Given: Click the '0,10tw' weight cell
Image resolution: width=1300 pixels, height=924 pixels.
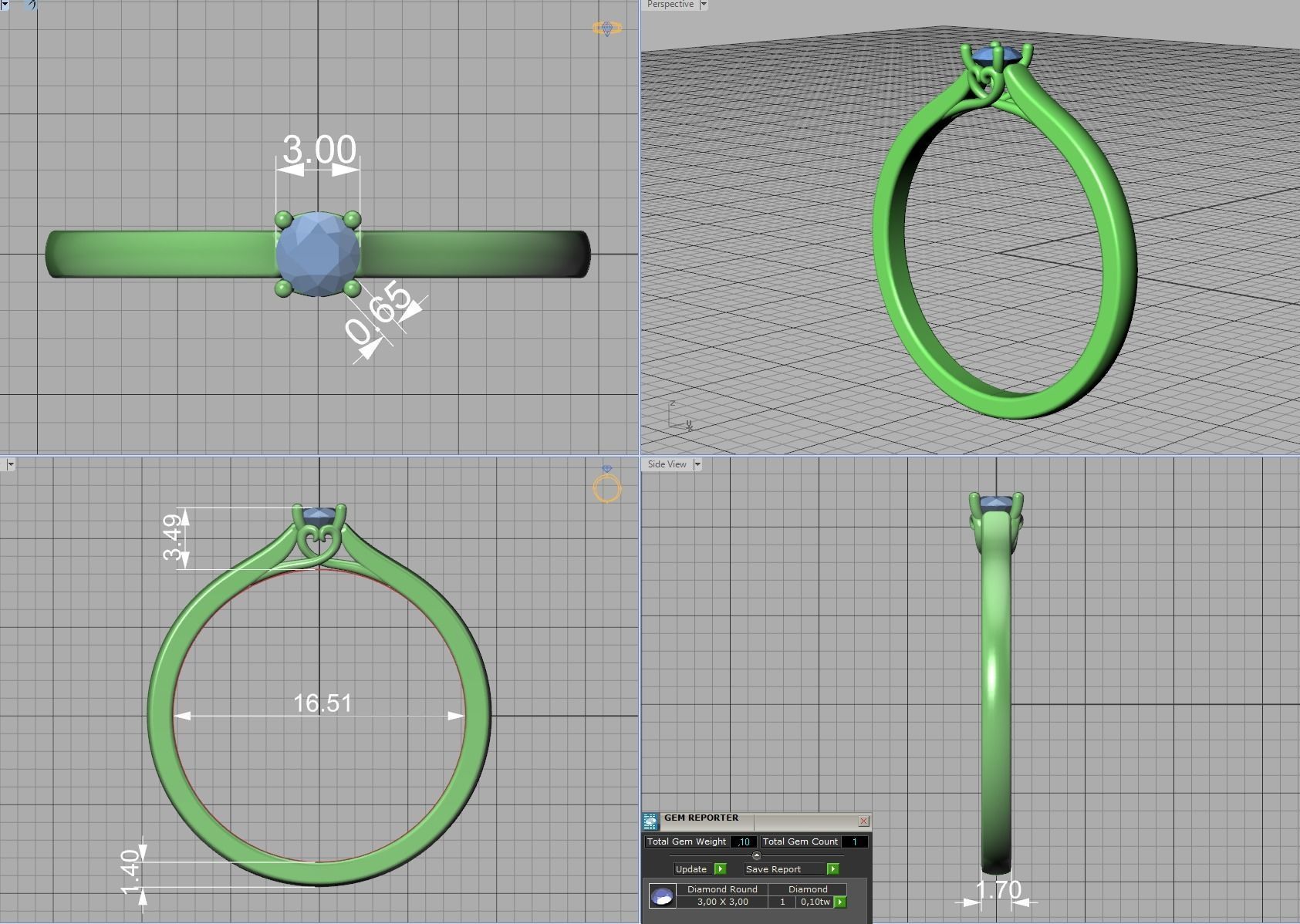Looking at the screenshot, I should (815, 902).
